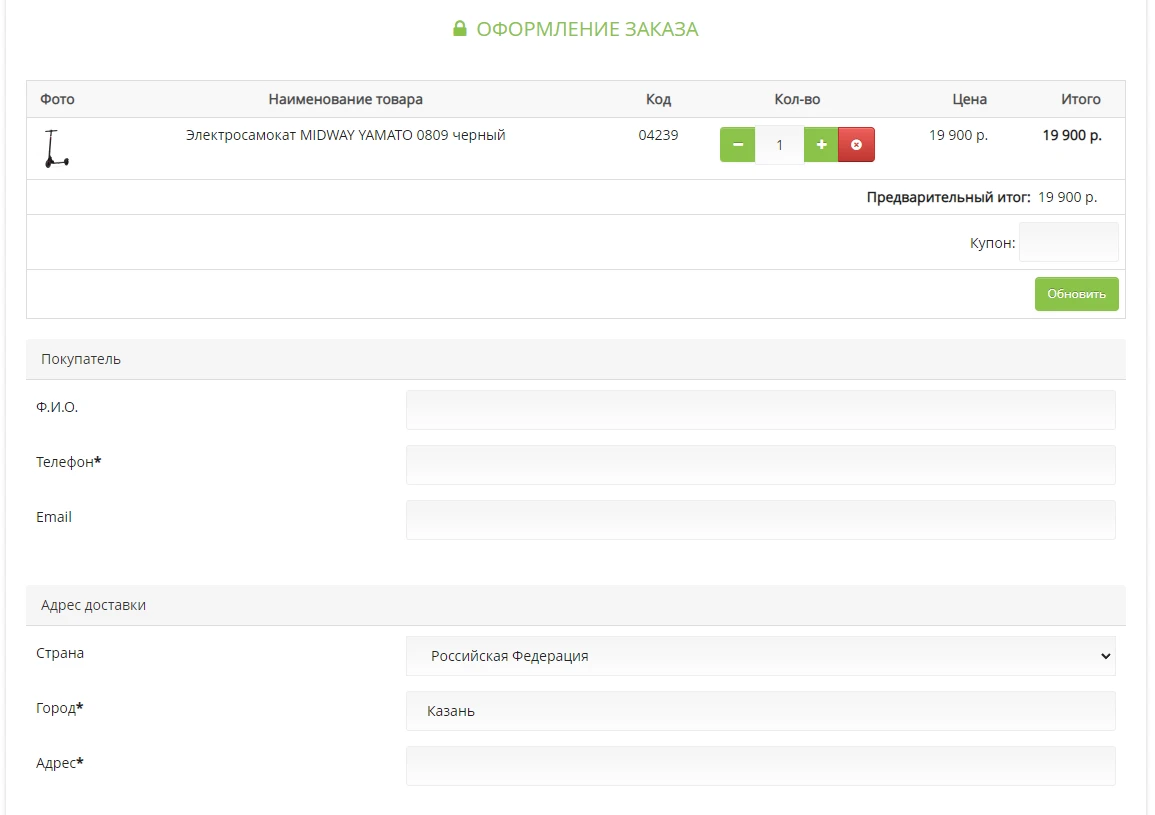
Task: Increase quantity with the plus button
Action: point(821,145)
